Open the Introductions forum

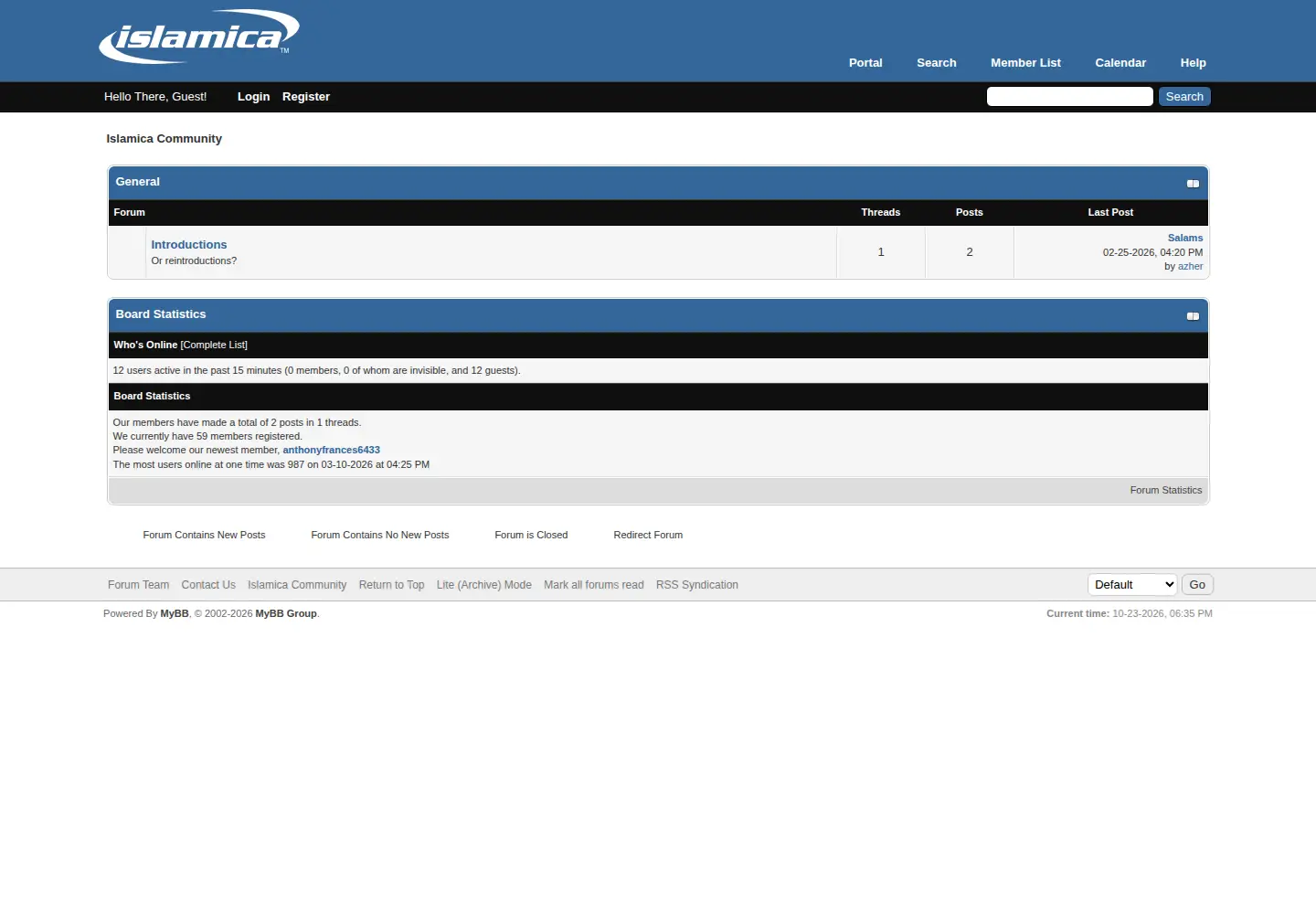coord(189,245)
